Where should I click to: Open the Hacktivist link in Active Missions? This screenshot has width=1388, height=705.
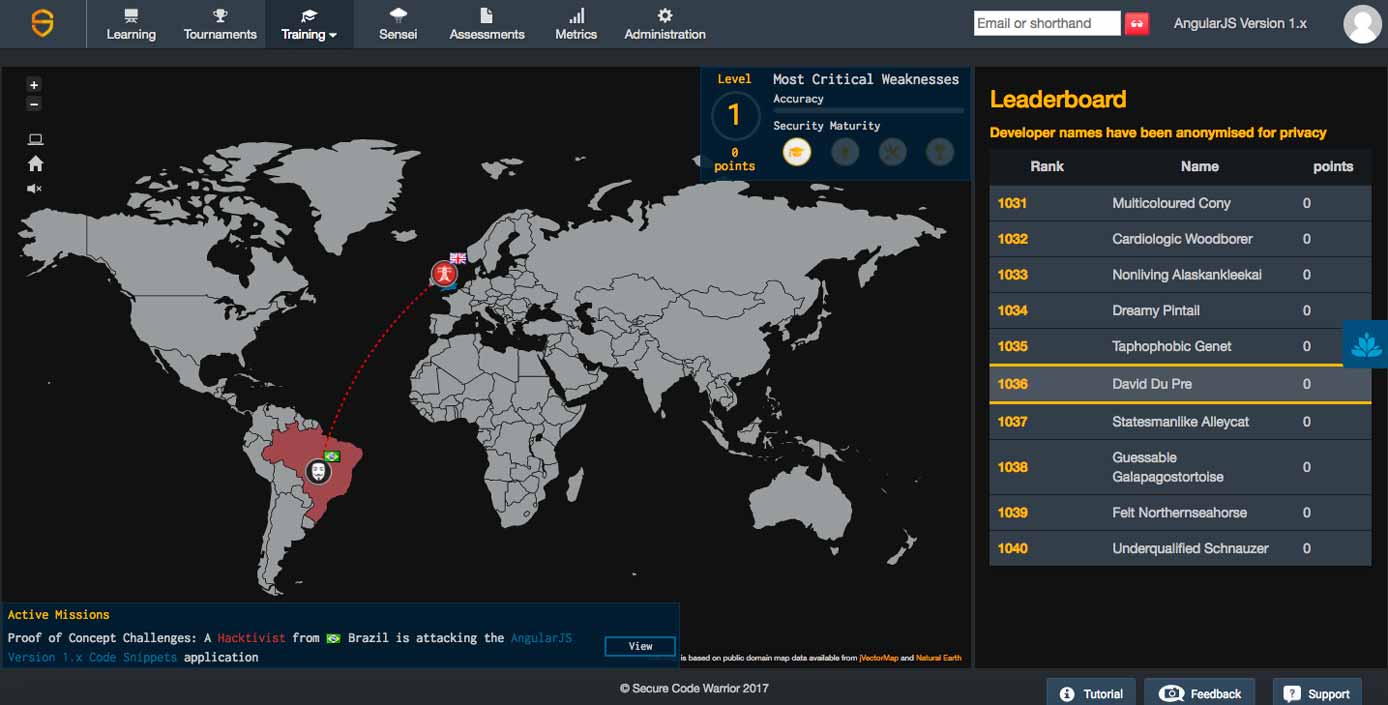[251, 638]
